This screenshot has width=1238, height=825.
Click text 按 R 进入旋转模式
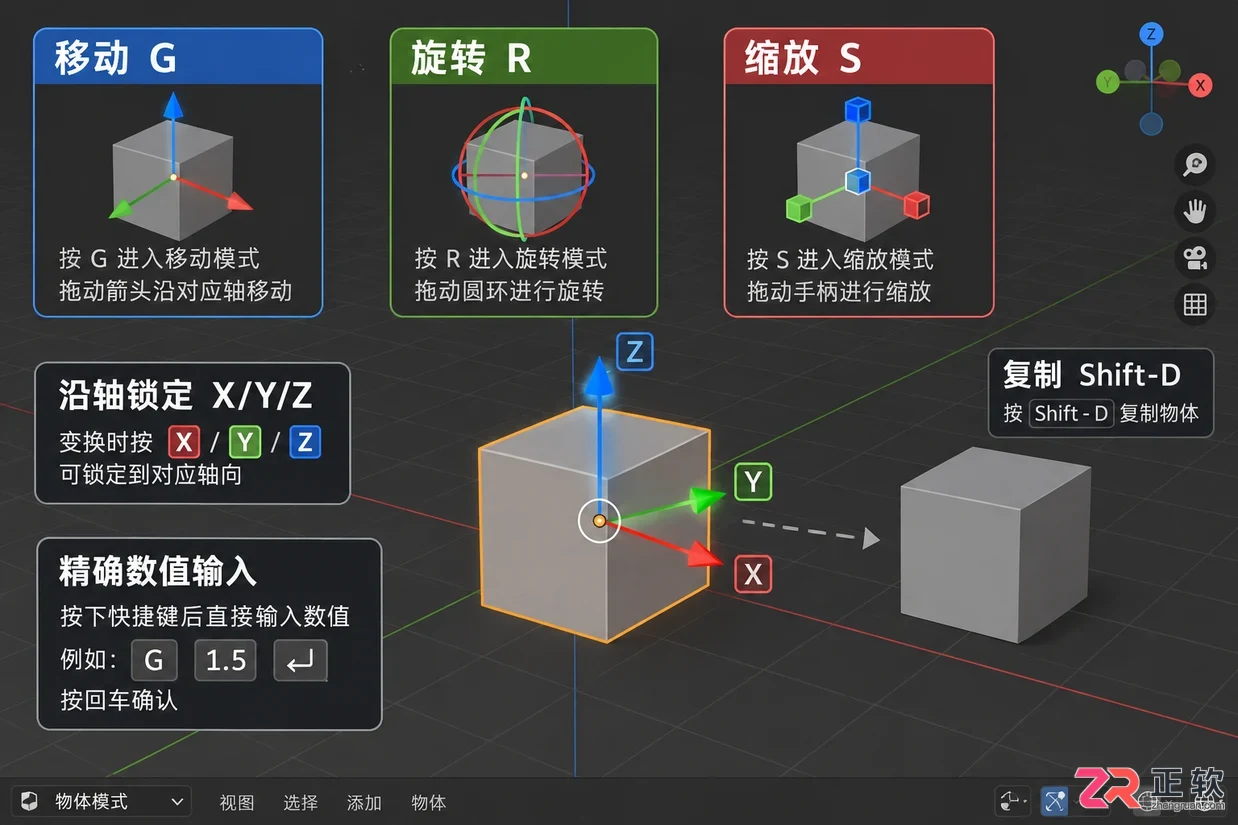[510, 259]
